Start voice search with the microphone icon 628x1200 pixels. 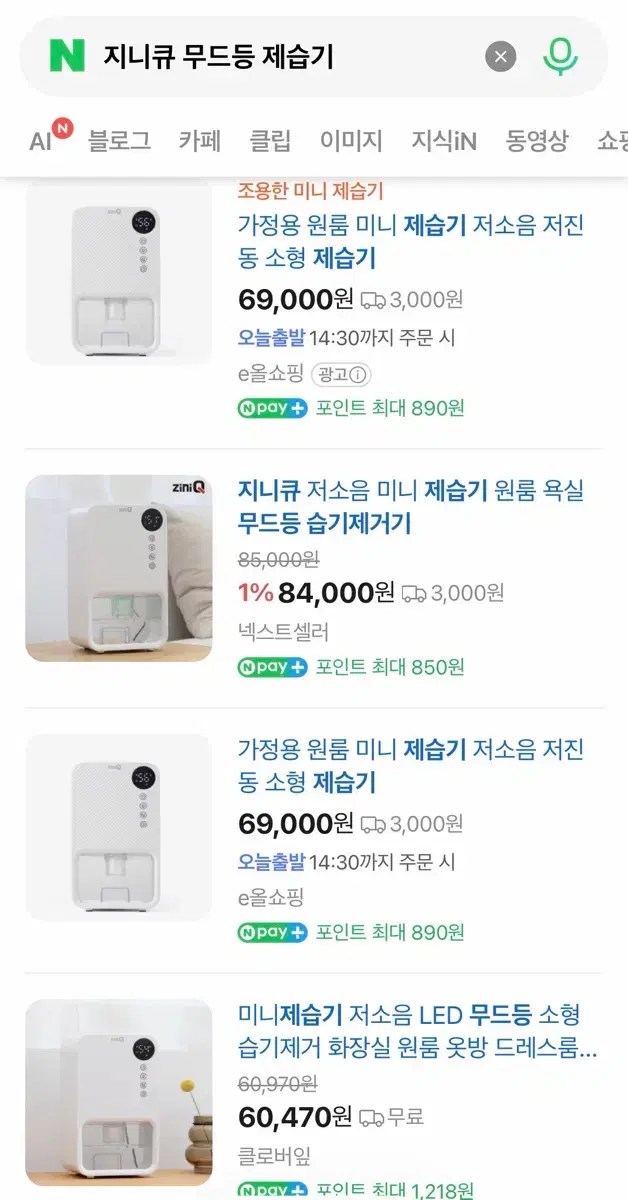point(561,56)
